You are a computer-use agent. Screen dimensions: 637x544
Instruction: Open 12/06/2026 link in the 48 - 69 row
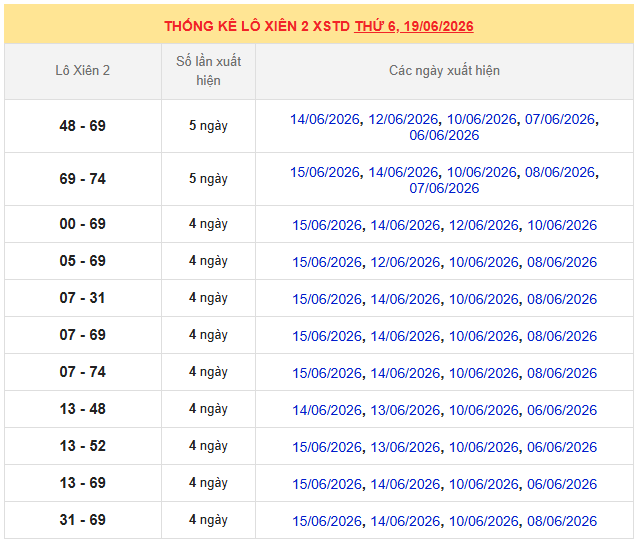click(403, 119)
